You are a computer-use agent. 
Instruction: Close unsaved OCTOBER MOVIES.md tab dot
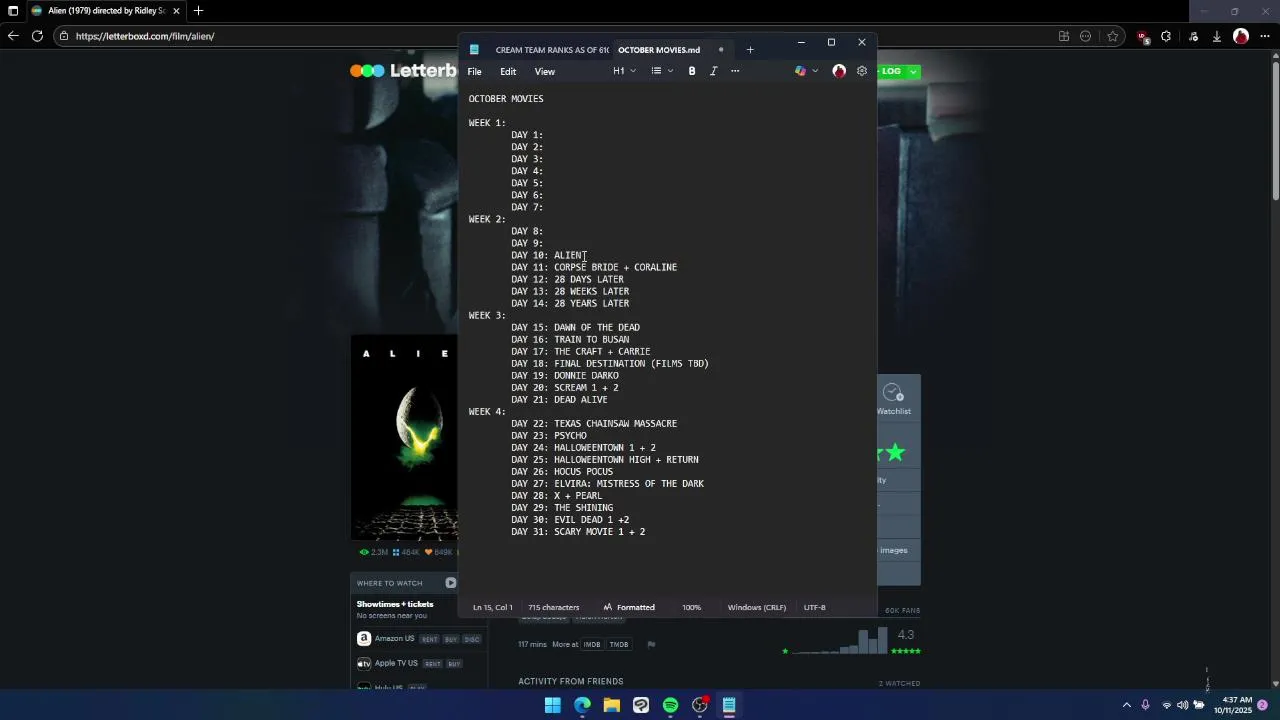click(721, 50)
